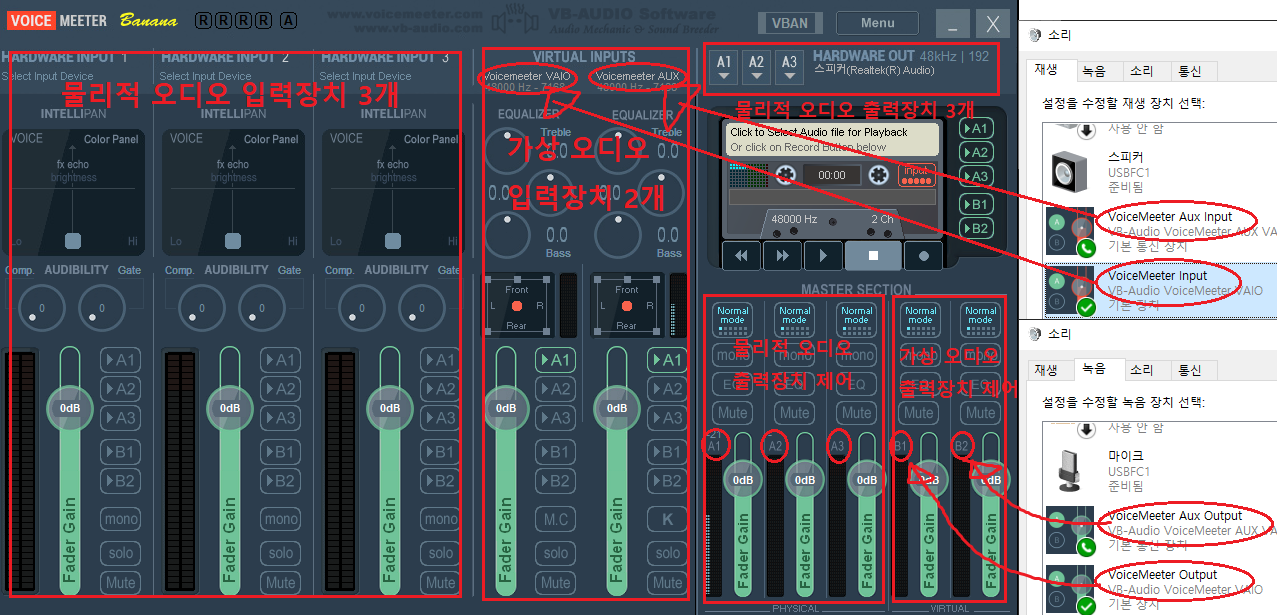Screen dimensions: 1277x615
Task: Toggle B1 routing on Hardware Input 1
Action: pos(120,452)
